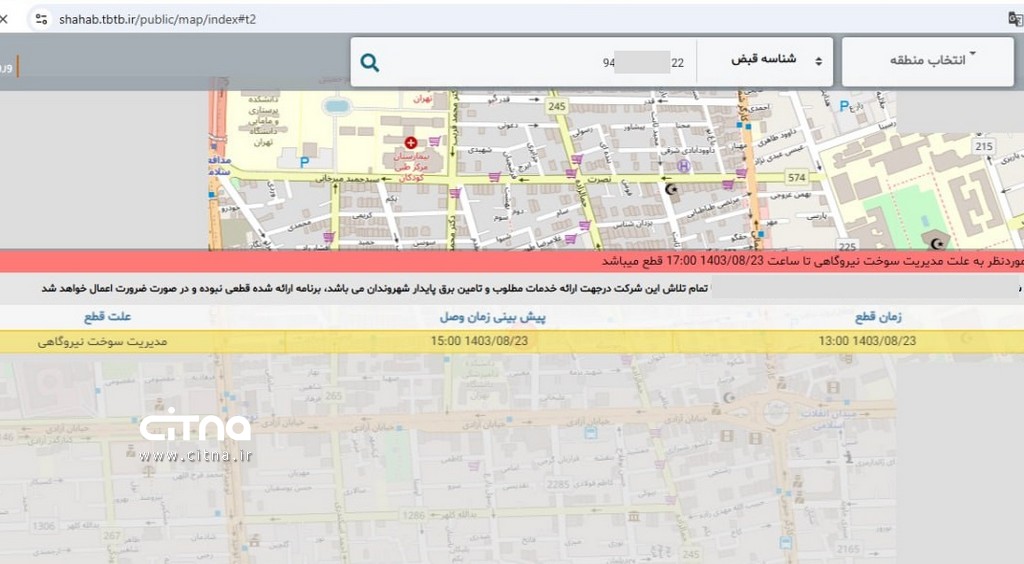Select the shopping cart marker beside the hospital

(434, 142)
